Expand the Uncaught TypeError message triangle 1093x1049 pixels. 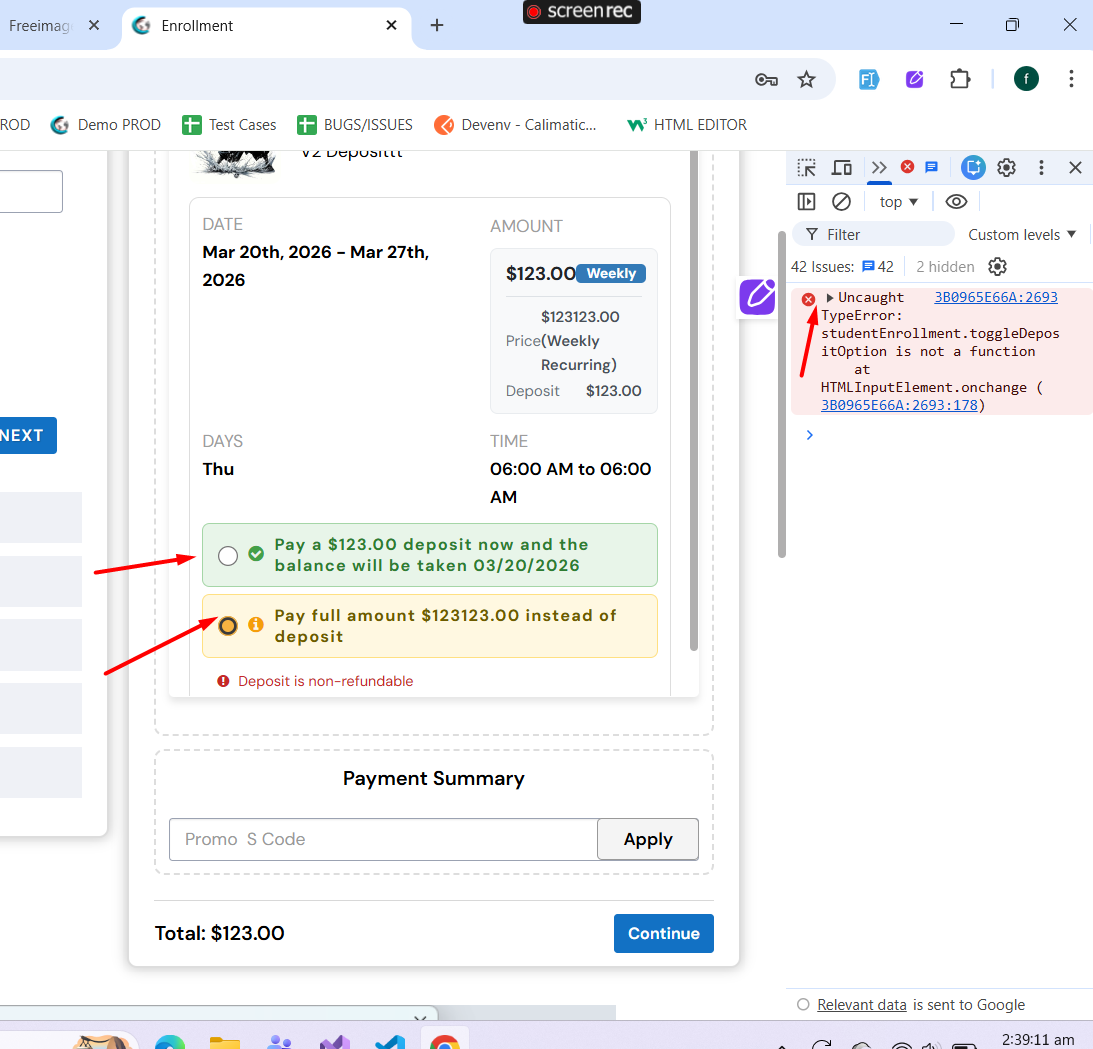click(x=830, y=298)
